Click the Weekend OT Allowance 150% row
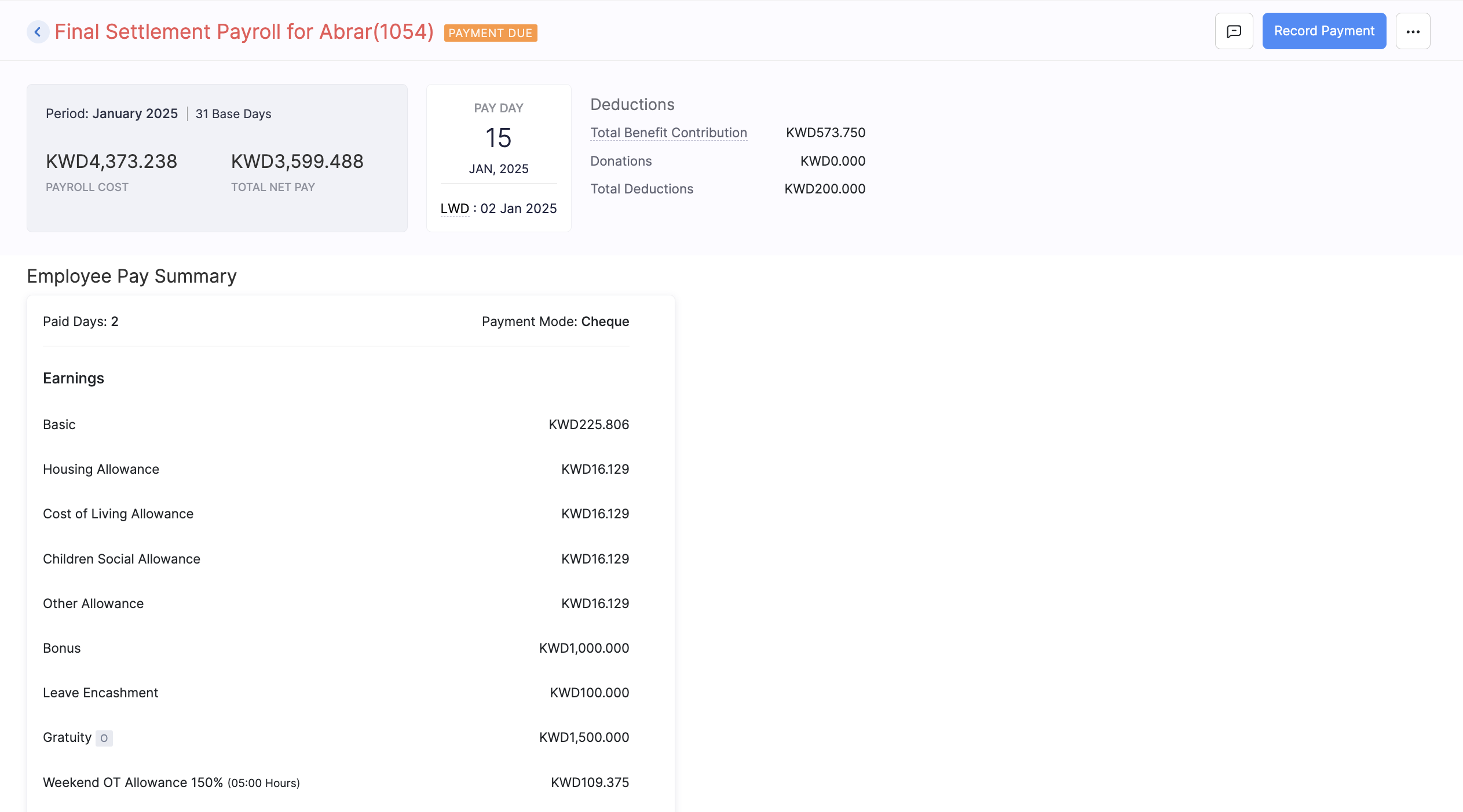The height and width of the screenshot is (812, 1463). (133, 782)
